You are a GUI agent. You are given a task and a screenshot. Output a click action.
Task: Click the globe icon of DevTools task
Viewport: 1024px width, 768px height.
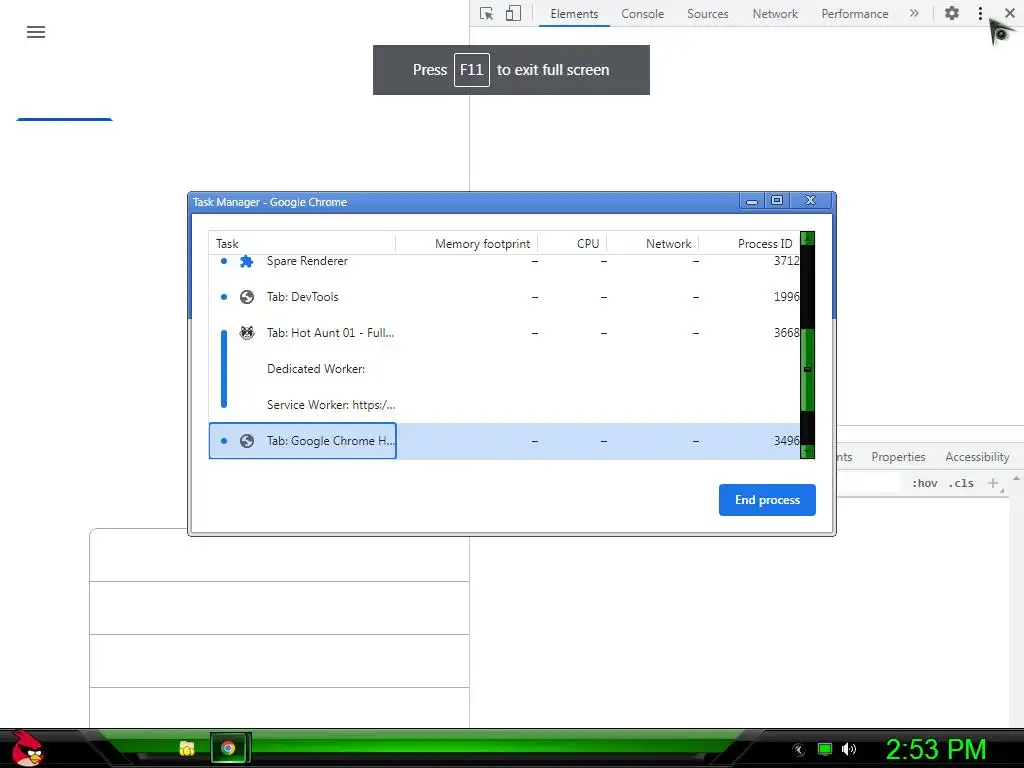point(246,297)
